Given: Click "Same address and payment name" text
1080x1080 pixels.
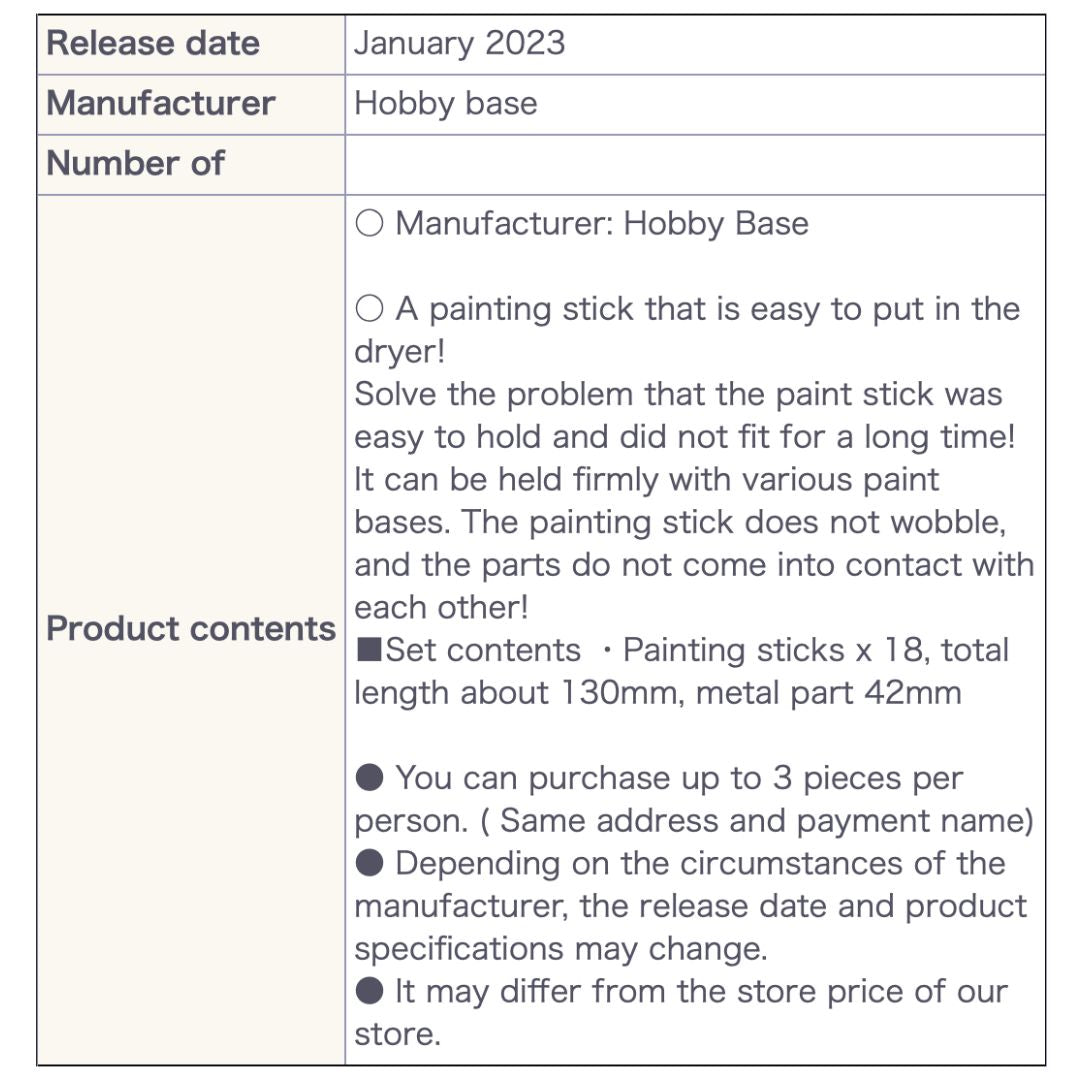Looking at the screenshot, I should (x=765, y=821).
